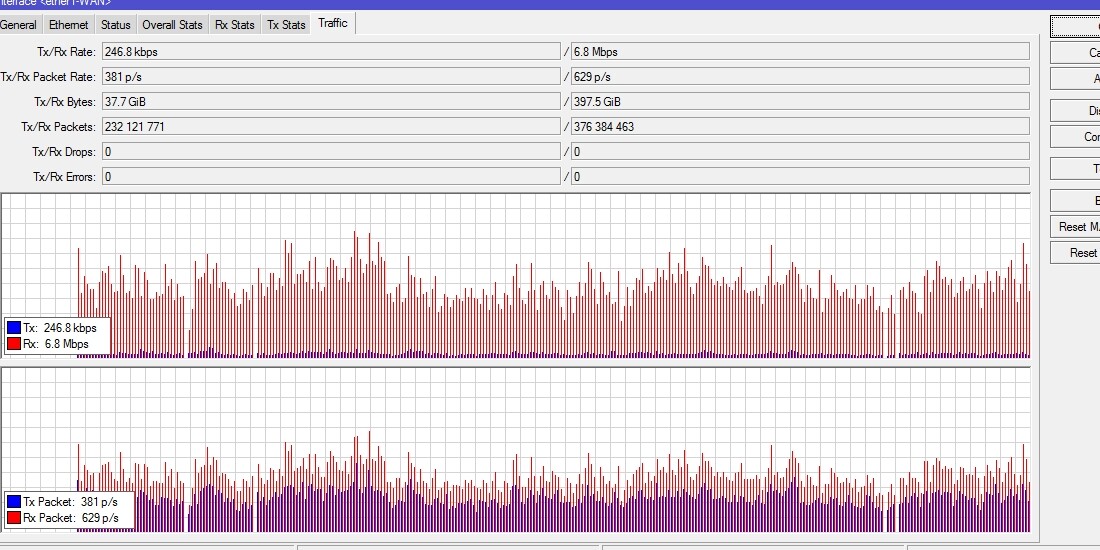Click the Rx Rate field showing 6.8 Mbps
This screenshot has width=1100, height=550.
pyautogui.click(x=800, y=51)
